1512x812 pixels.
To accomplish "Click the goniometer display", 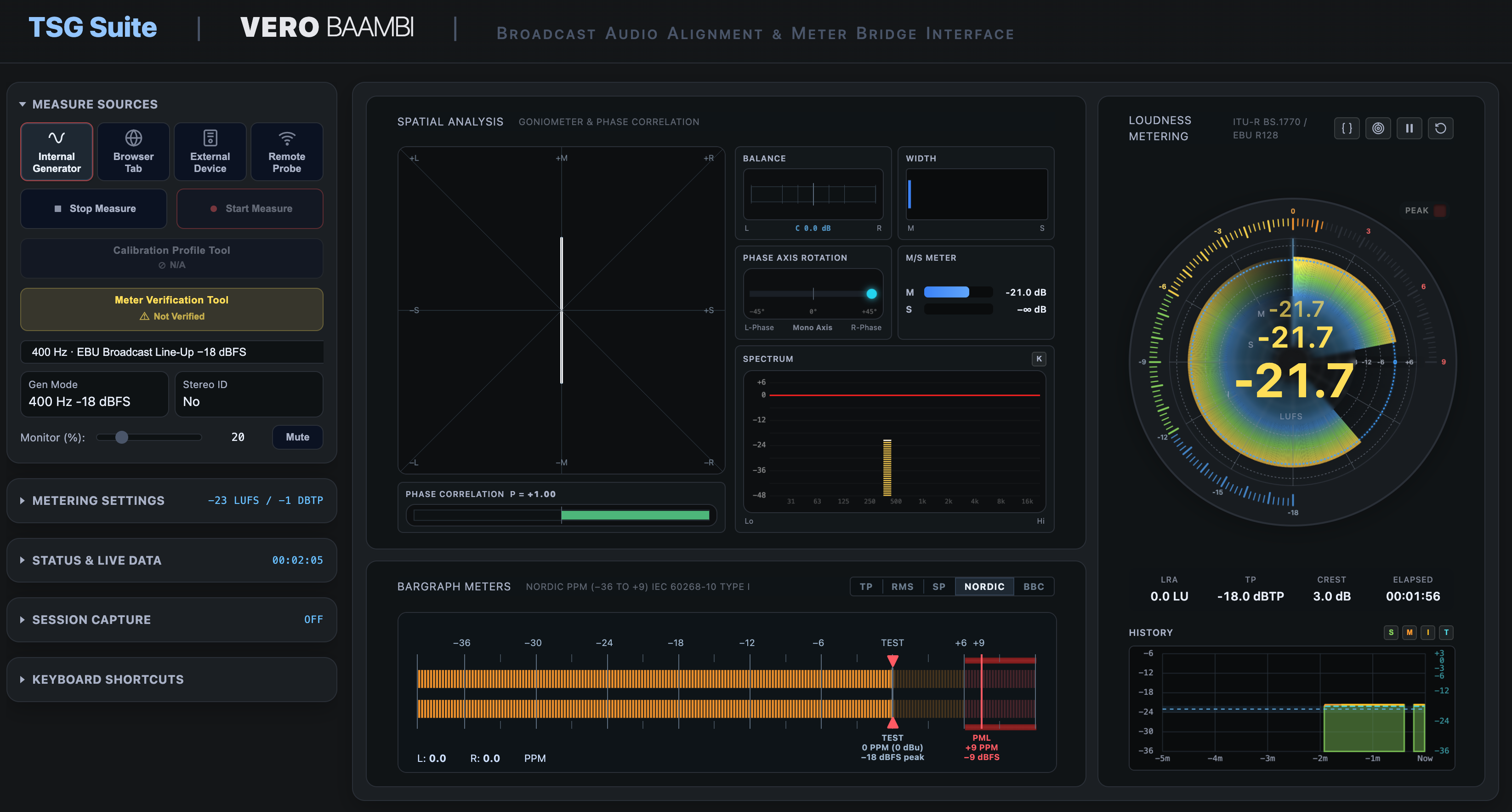I will point(561,309).
